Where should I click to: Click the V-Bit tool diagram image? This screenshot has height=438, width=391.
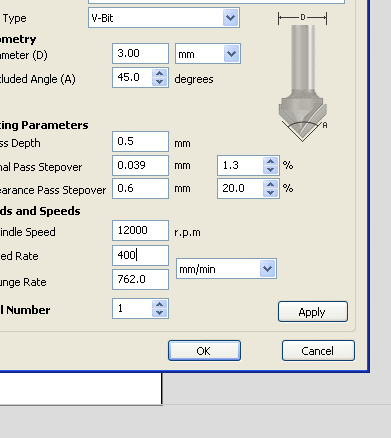pos(303,77)
